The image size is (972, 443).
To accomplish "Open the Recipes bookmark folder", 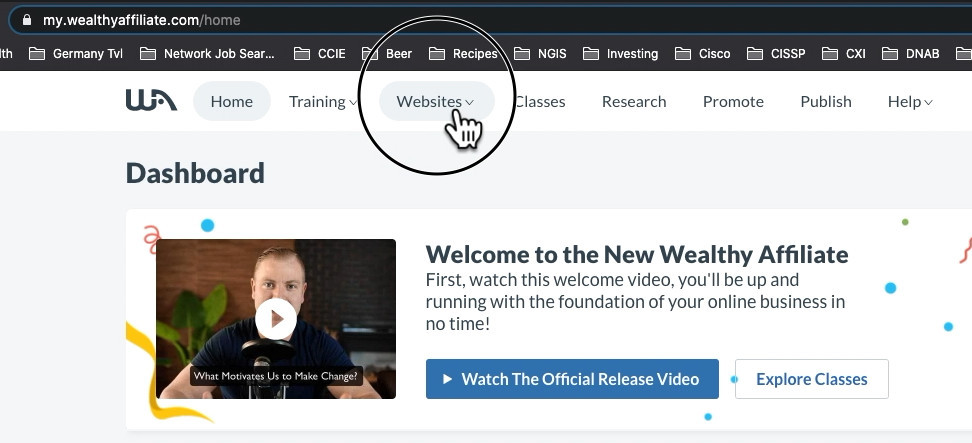I will 463,54.
